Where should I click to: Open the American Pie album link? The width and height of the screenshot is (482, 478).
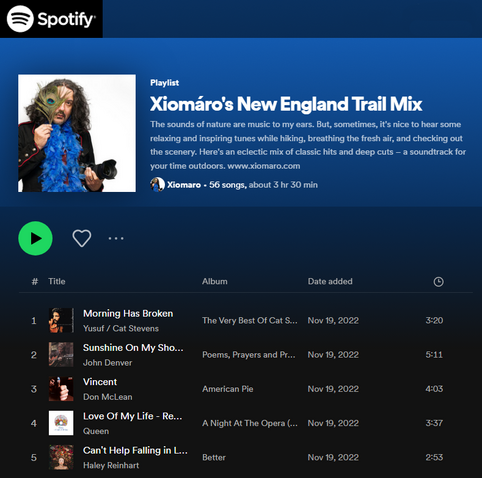point(228,389)
